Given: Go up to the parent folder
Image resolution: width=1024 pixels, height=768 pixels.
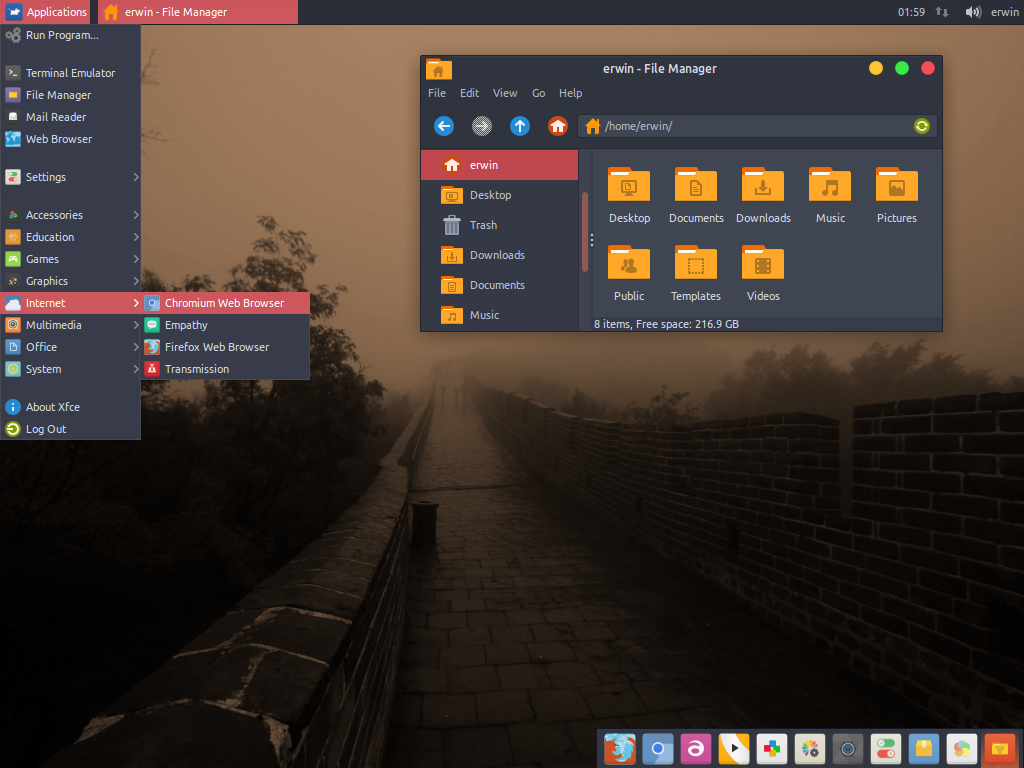Looking at the screenshot, I should [x=520, y=126].
